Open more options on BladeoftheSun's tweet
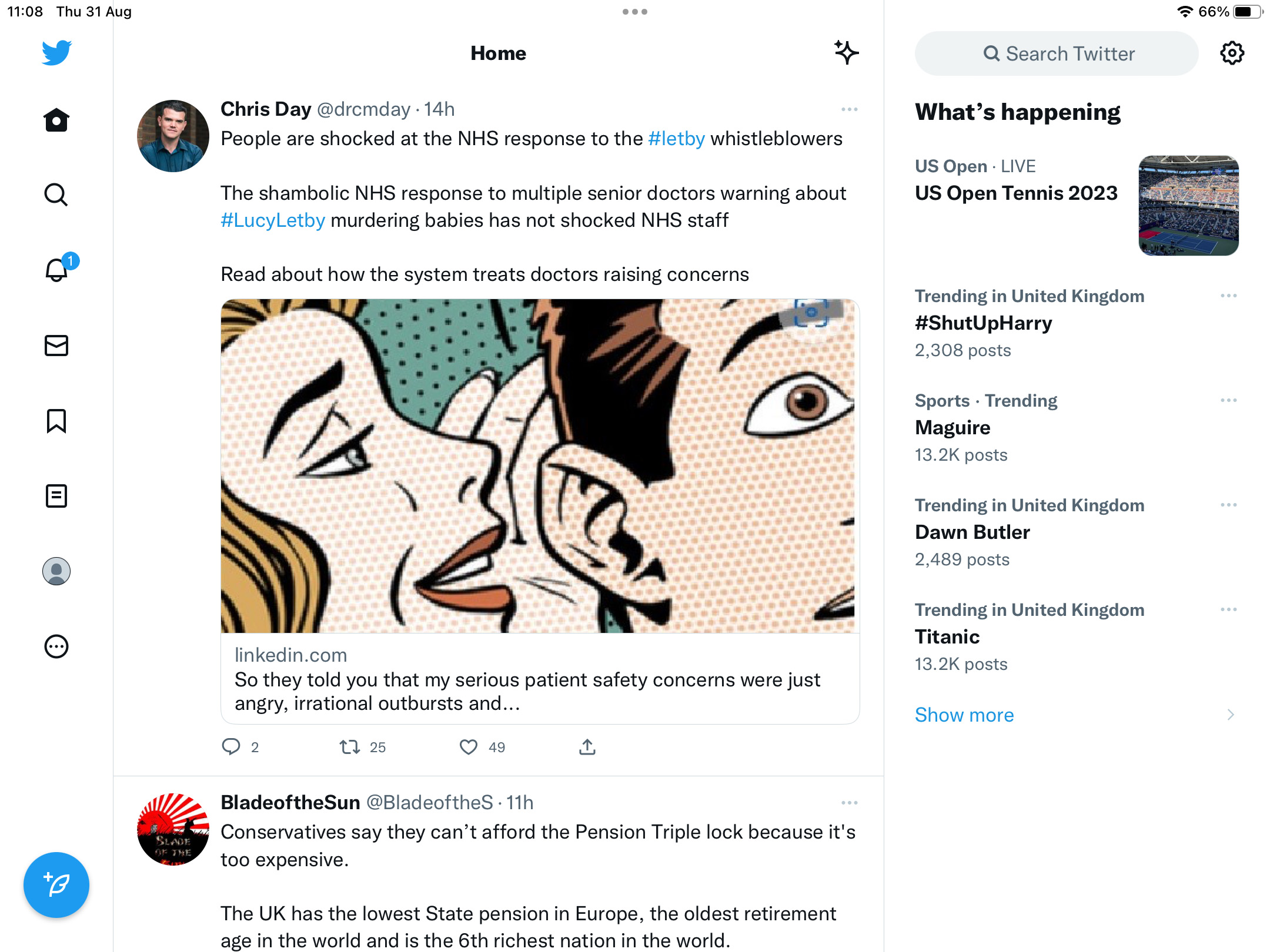This screenshot has height=952, width=1270. (x=849, y=803)
